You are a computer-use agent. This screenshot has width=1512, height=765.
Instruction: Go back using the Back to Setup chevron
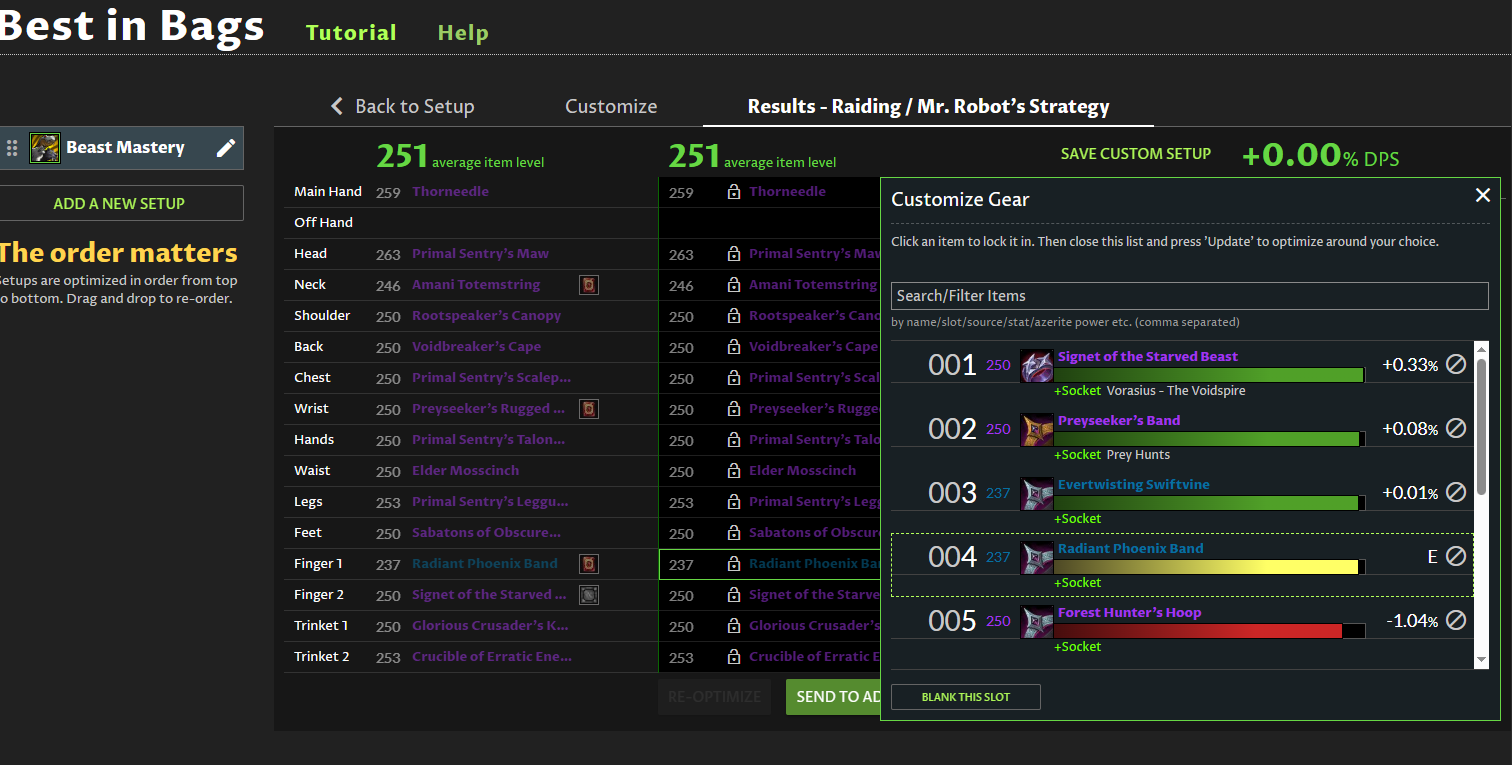[337, 106]
